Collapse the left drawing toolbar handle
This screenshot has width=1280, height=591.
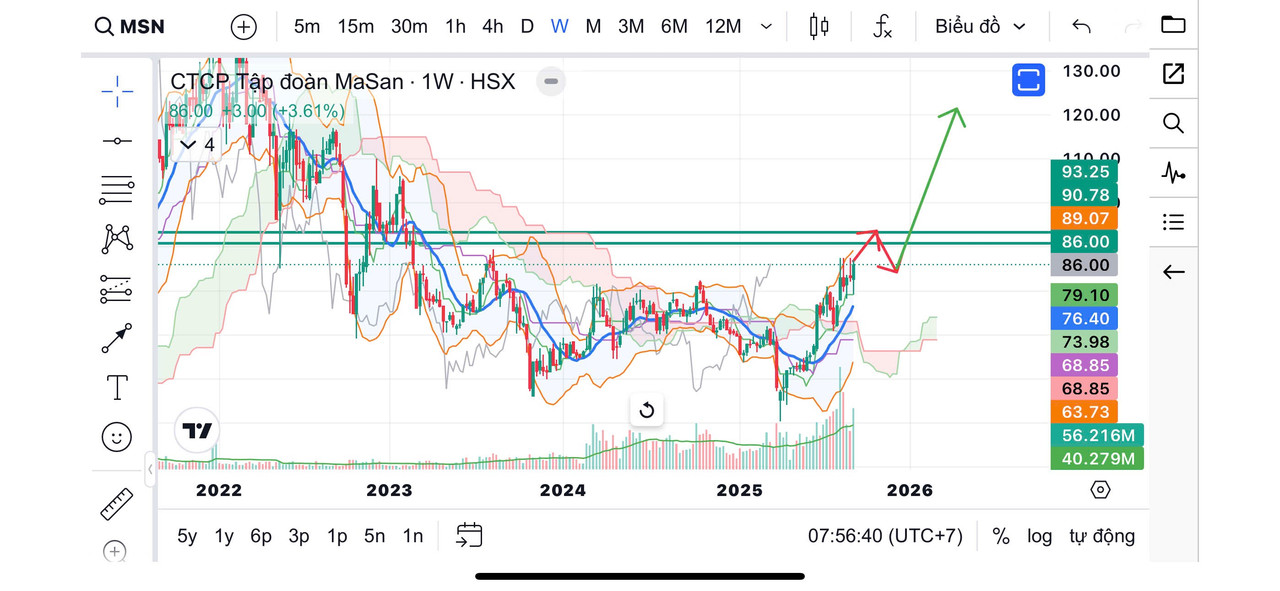(151, 468)
